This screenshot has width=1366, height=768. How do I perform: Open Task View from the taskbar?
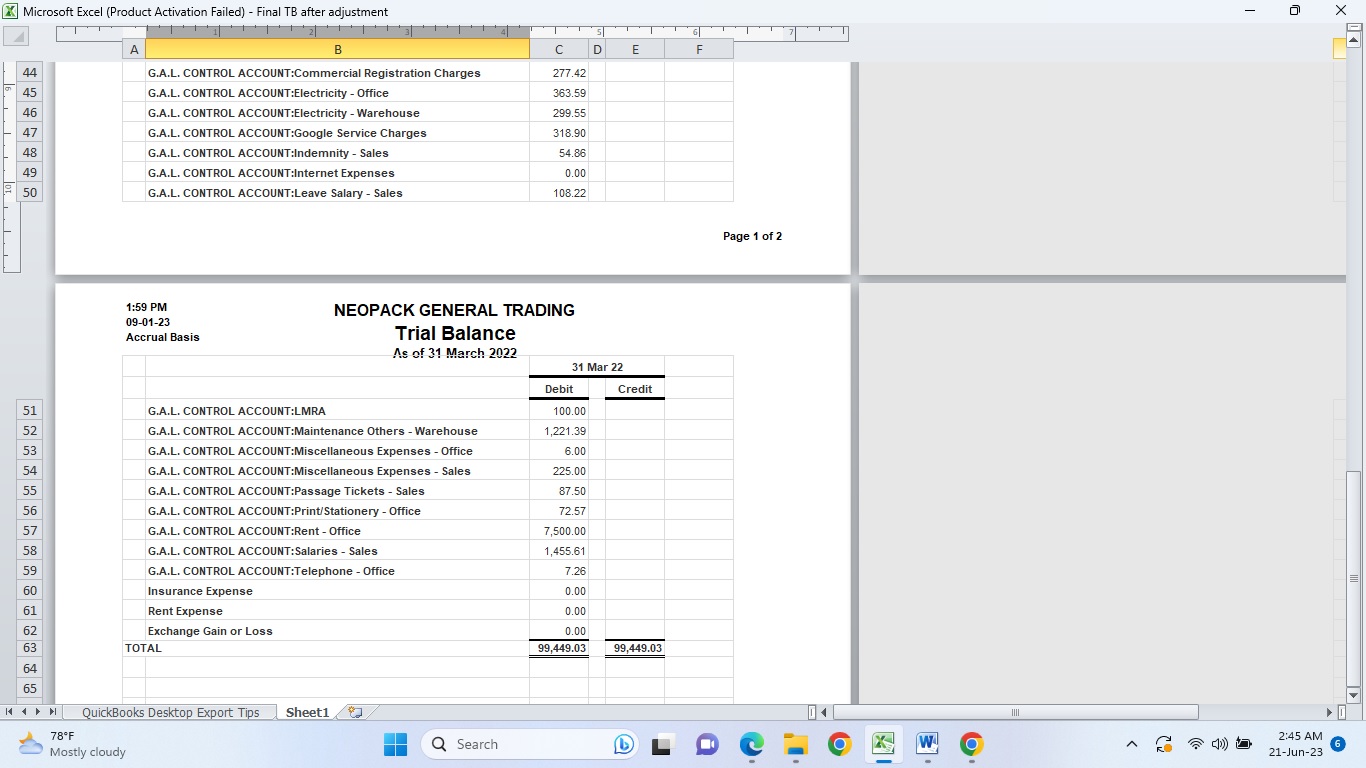point(661,744)
